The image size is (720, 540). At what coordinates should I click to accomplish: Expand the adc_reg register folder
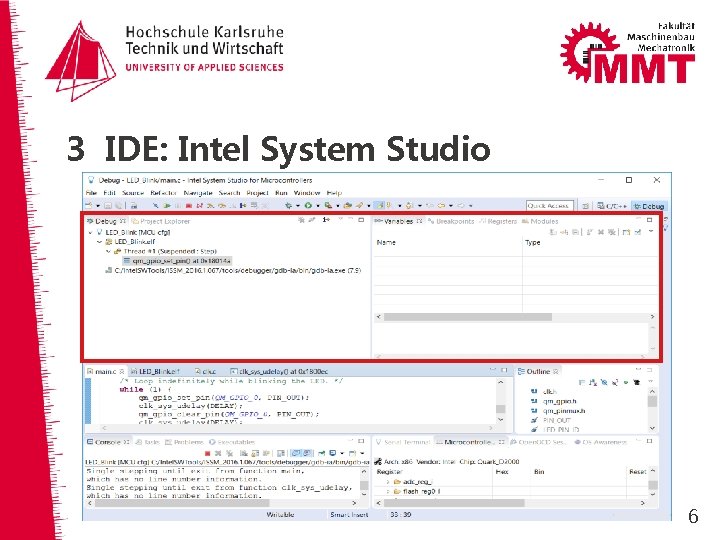(388, 482)
